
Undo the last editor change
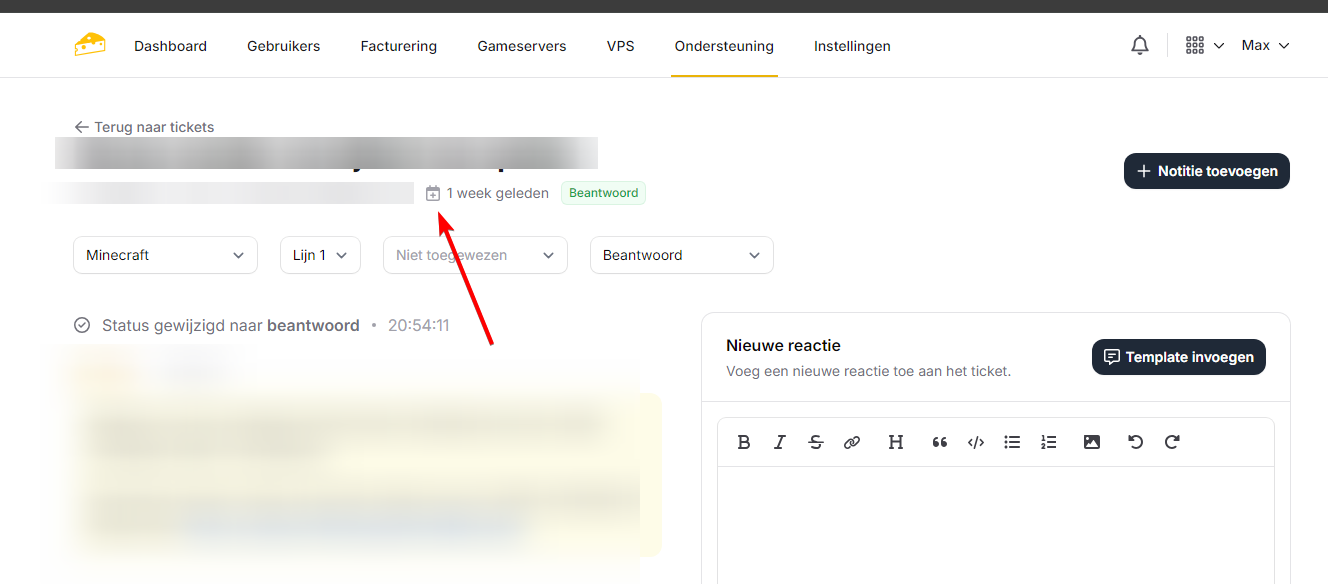[x=1135, y=442]
